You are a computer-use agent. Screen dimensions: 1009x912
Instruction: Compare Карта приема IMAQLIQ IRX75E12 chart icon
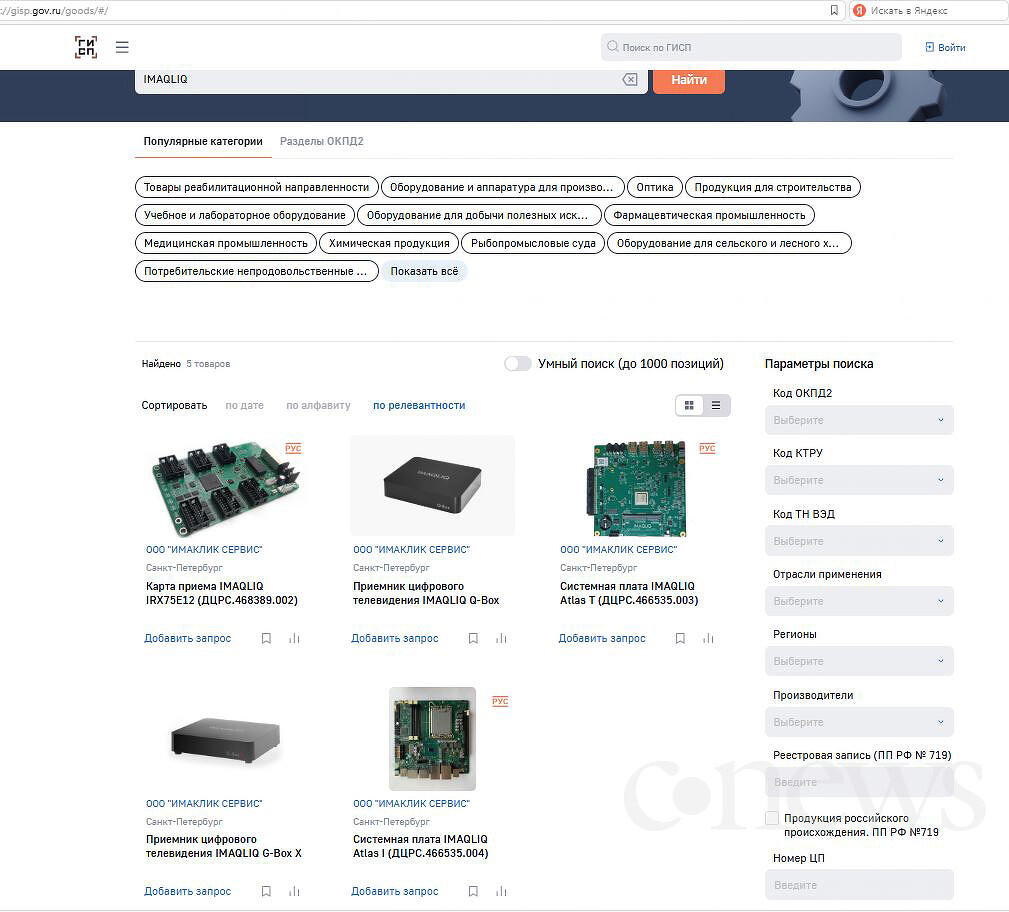[x=294, y=638]
